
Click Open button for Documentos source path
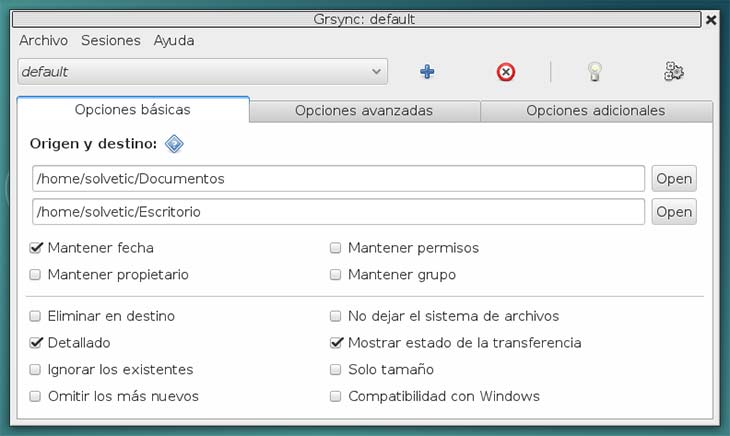pos(674,179)
